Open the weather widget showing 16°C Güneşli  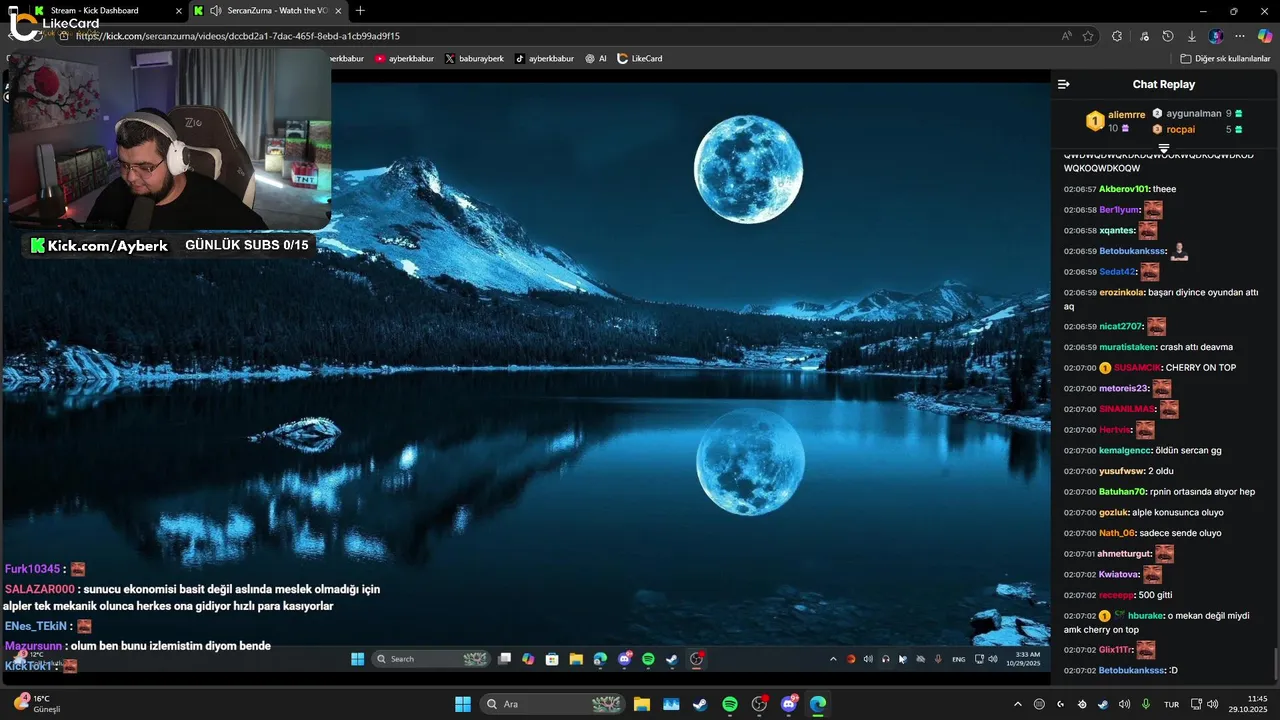tap(38, 704)
